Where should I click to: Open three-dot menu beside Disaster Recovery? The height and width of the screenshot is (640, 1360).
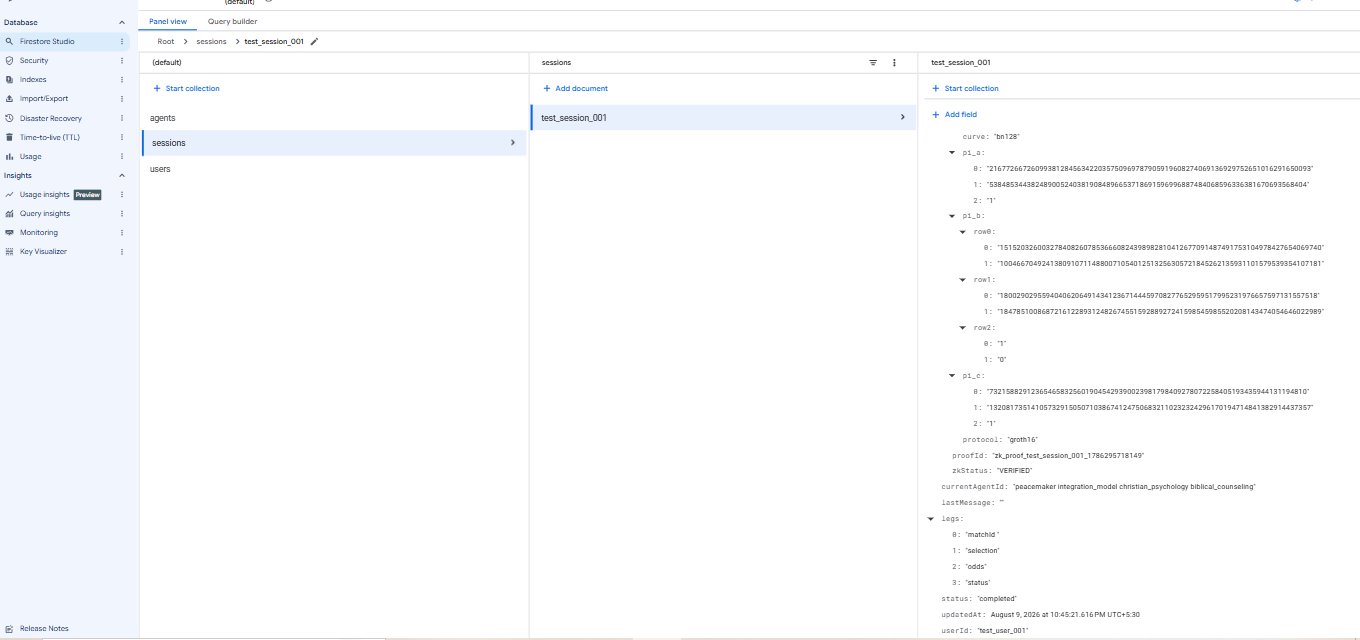[x=122, y=118]
